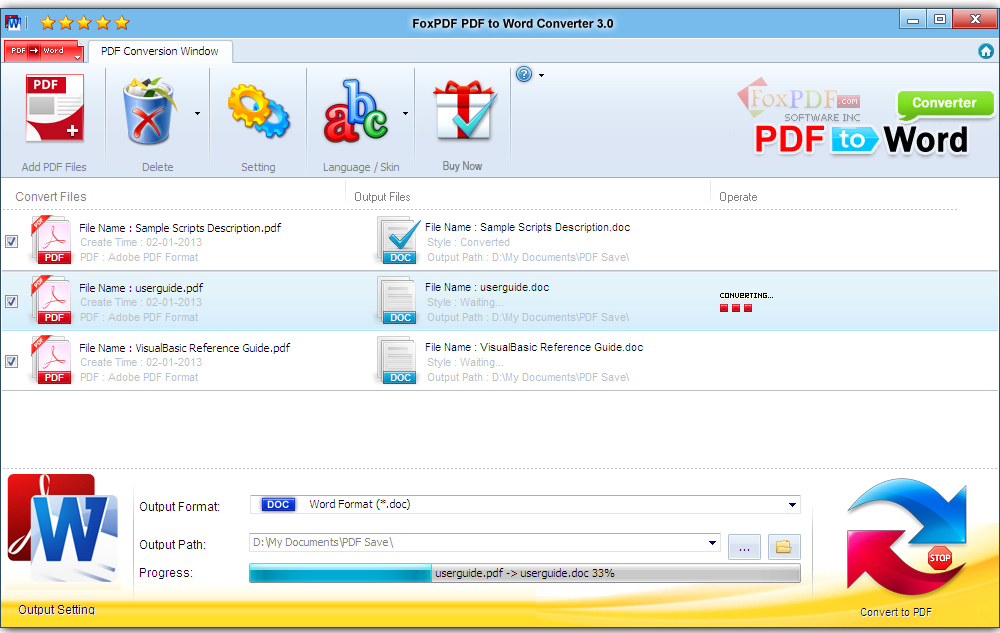This screenshot has width=1000, height=633.
Task: Open the Delete dropdown arrow
Action: (x=197, y=114)
